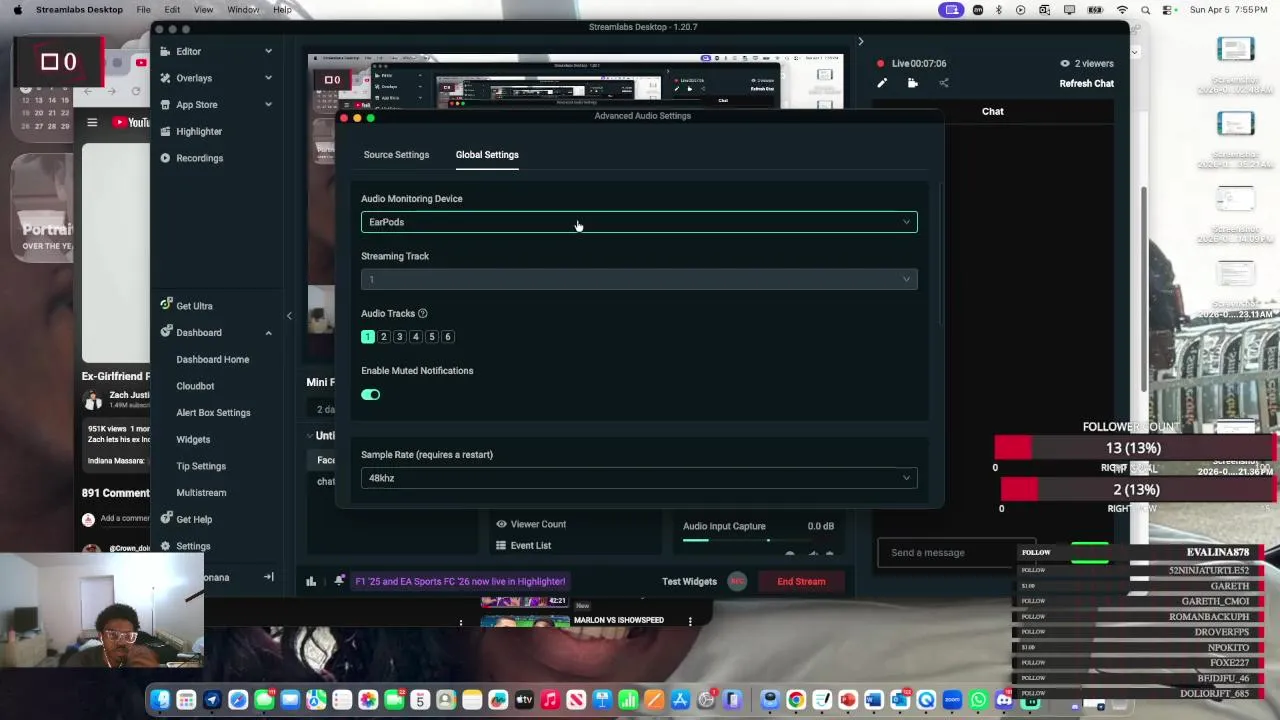
Task: Click the logout arrow icon in sidebar
Action: pyautogui.click(x=268, y=577)
